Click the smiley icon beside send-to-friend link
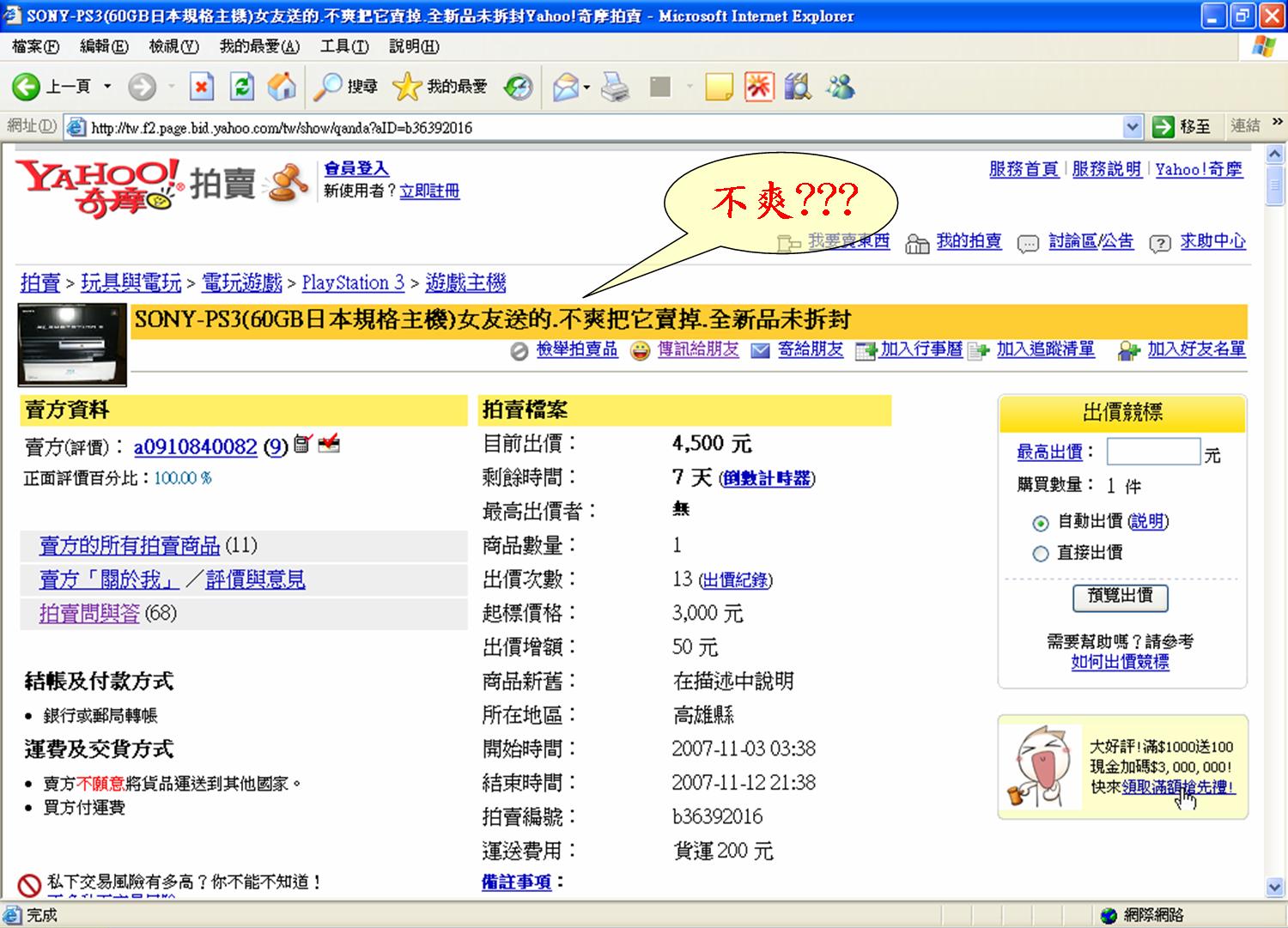This screenshot has width=1288, height=928. tap(640, 351)
